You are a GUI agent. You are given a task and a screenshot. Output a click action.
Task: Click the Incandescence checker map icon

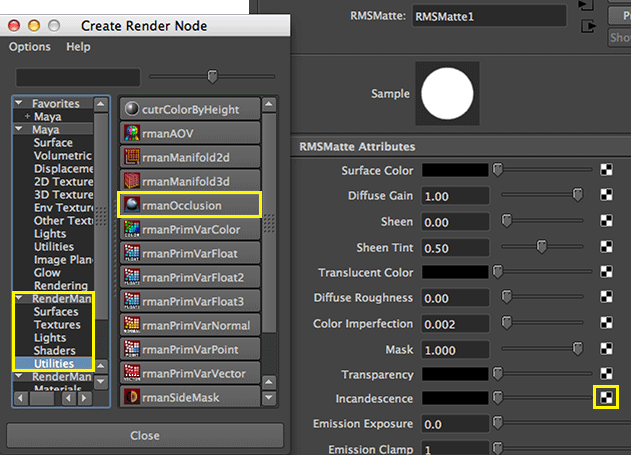coord(606,397)
